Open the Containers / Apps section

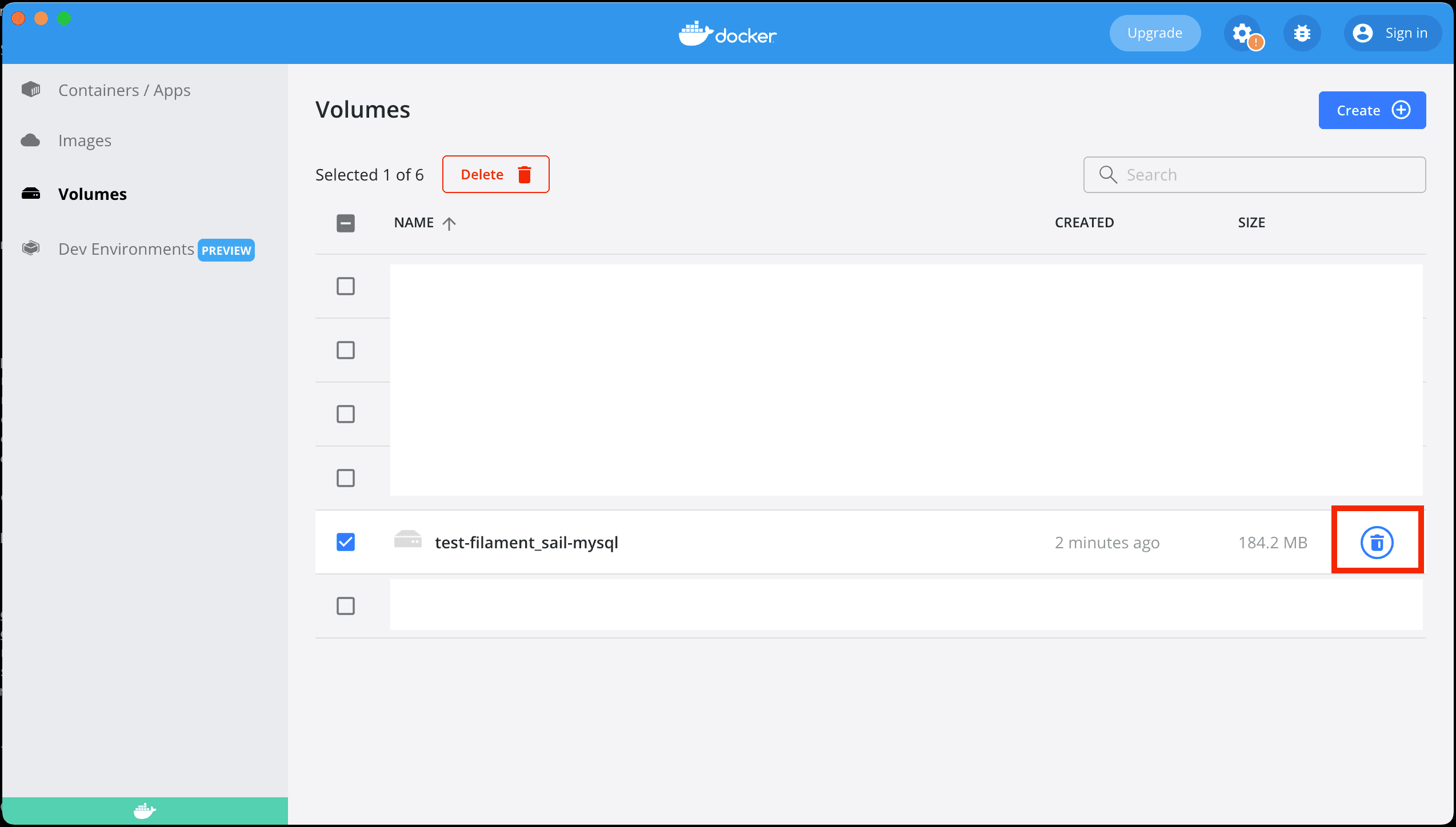tap(124, 90)
